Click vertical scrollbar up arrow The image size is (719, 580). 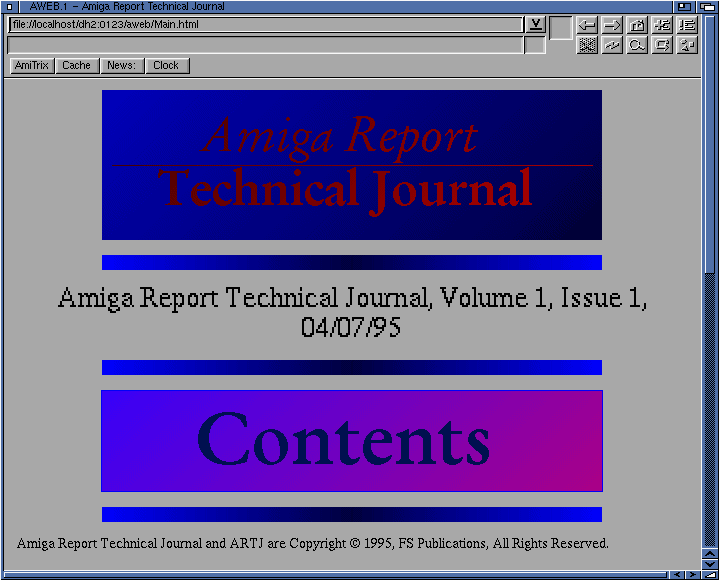710,554
